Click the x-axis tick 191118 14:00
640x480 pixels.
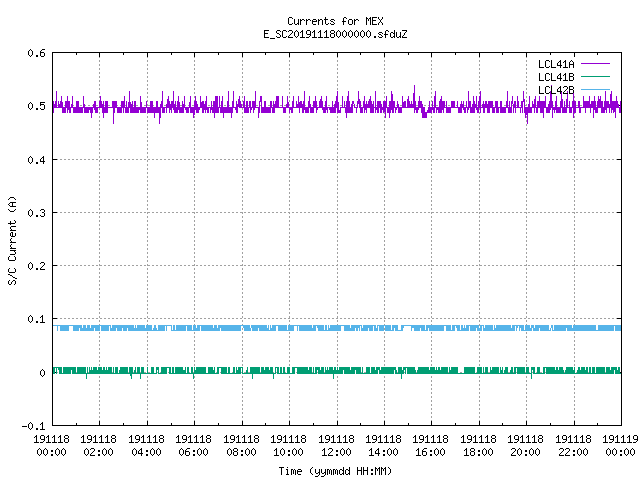coord(383,446)
